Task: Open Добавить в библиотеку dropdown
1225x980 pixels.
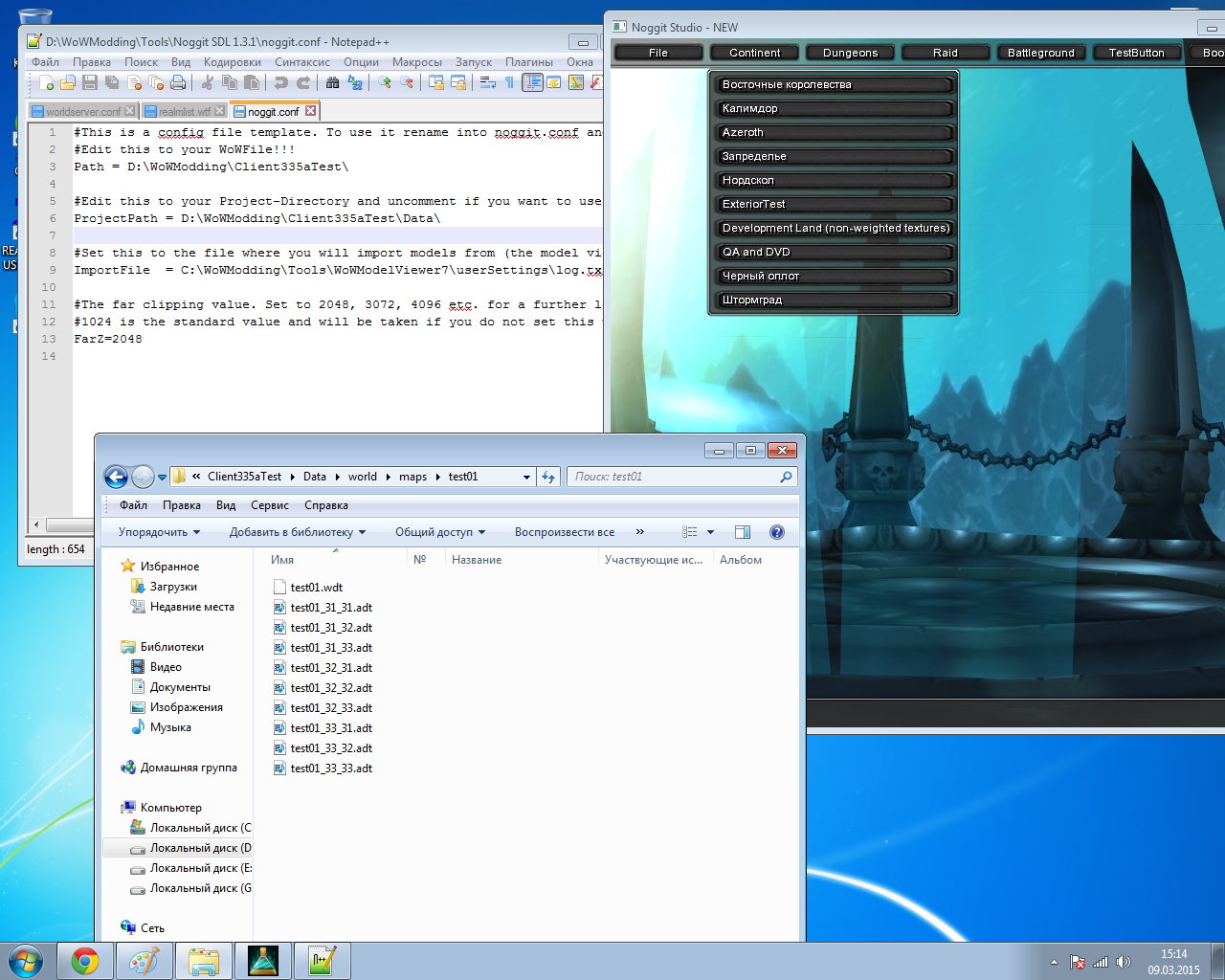Action: click(x=297, y=532)
